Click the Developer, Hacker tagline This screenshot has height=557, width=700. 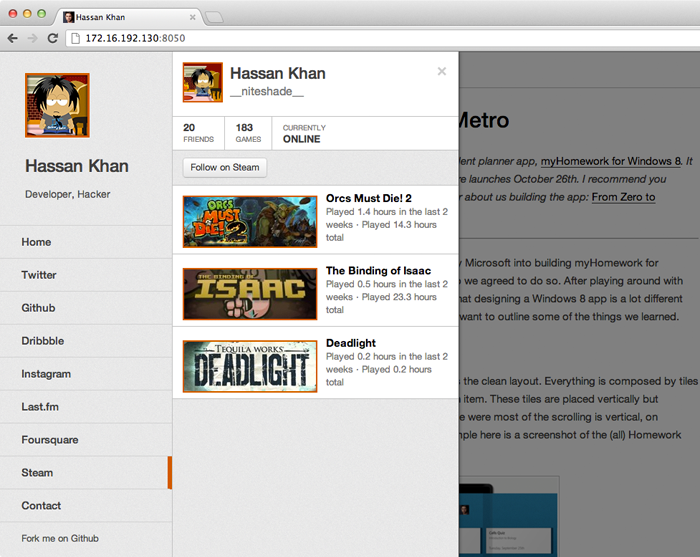[x=67, y=194]
